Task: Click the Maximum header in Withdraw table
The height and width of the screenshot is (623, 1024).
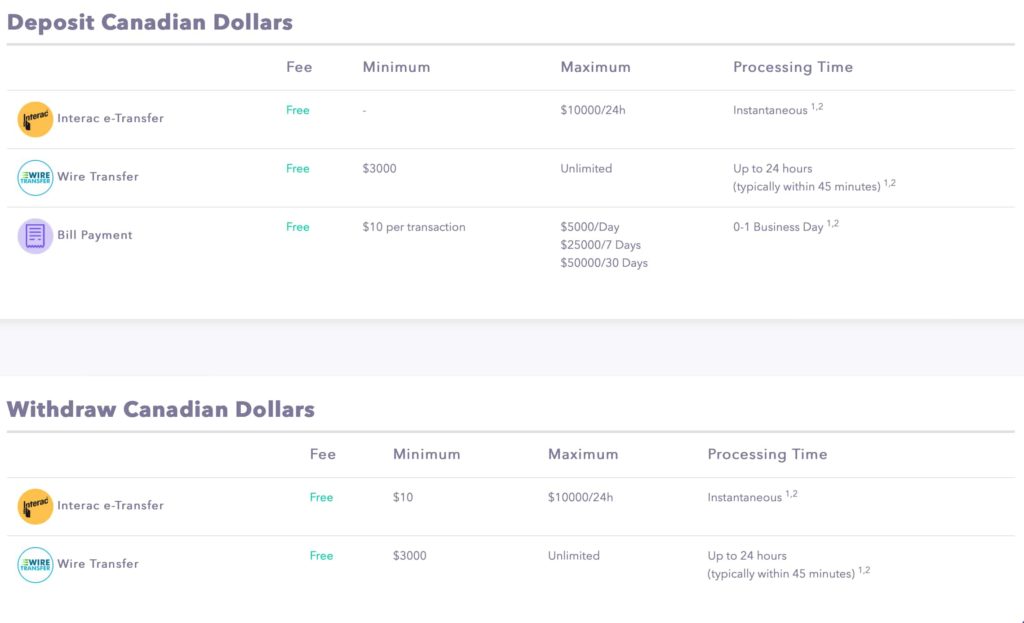Action: point(583,455)
